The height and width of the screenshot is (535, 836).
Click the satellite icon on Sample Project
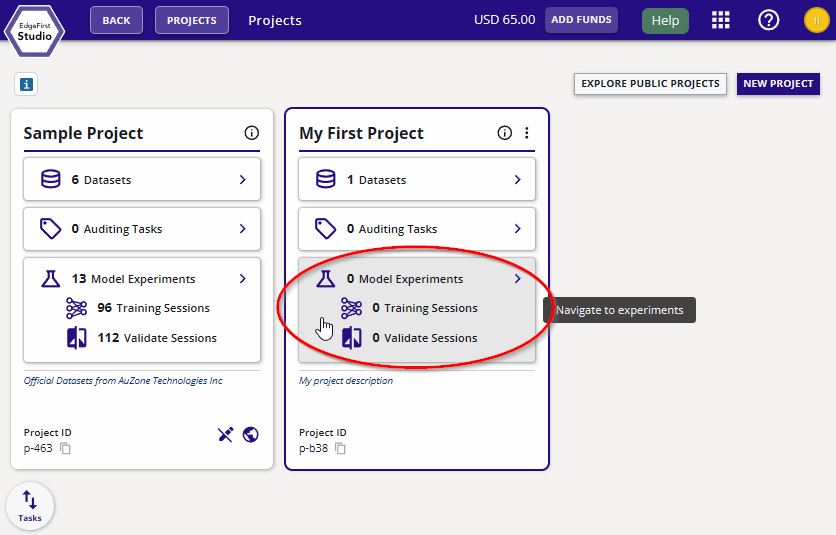(x=226, y=434)
